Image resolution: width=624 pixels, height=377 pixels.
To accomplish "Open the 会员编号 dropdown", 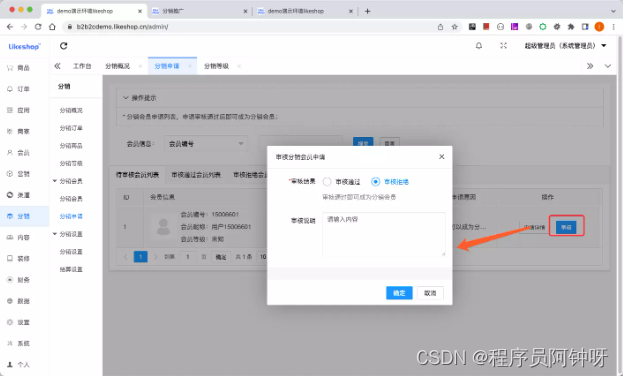I will (206, 144).
